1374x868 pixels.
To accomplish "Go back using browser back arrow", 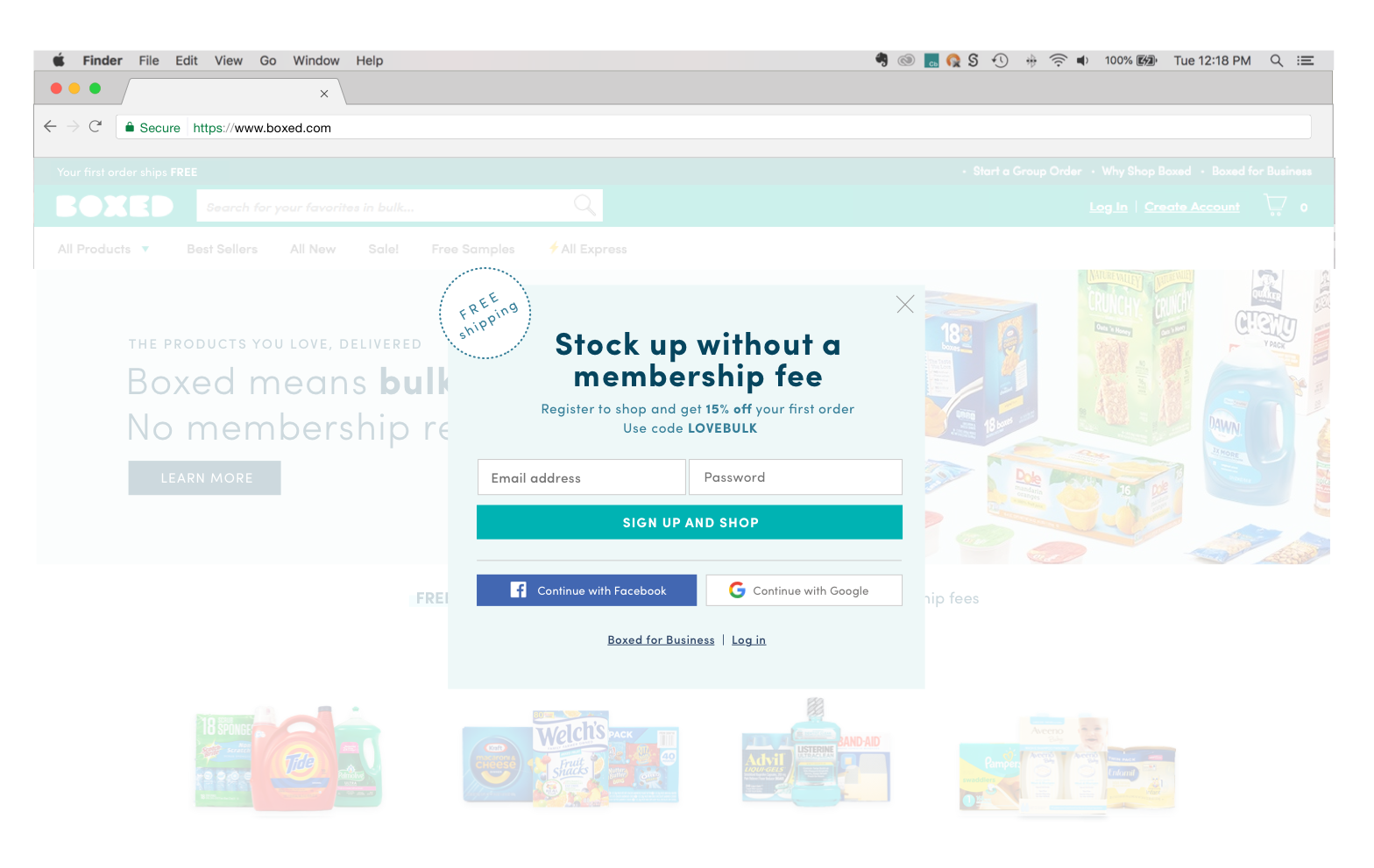I will click(50, 126).
